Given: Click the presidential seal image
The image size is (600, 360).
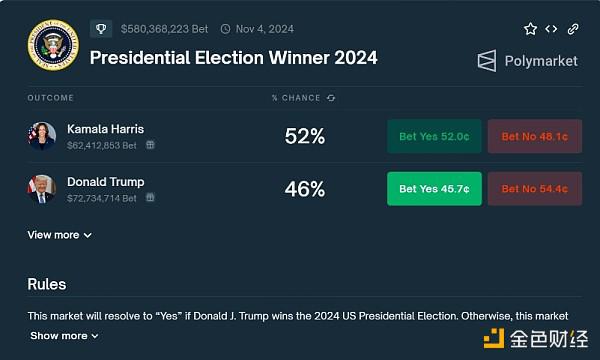Looking at the screenshot, I should pyautogui.click(x=53, y=45).
